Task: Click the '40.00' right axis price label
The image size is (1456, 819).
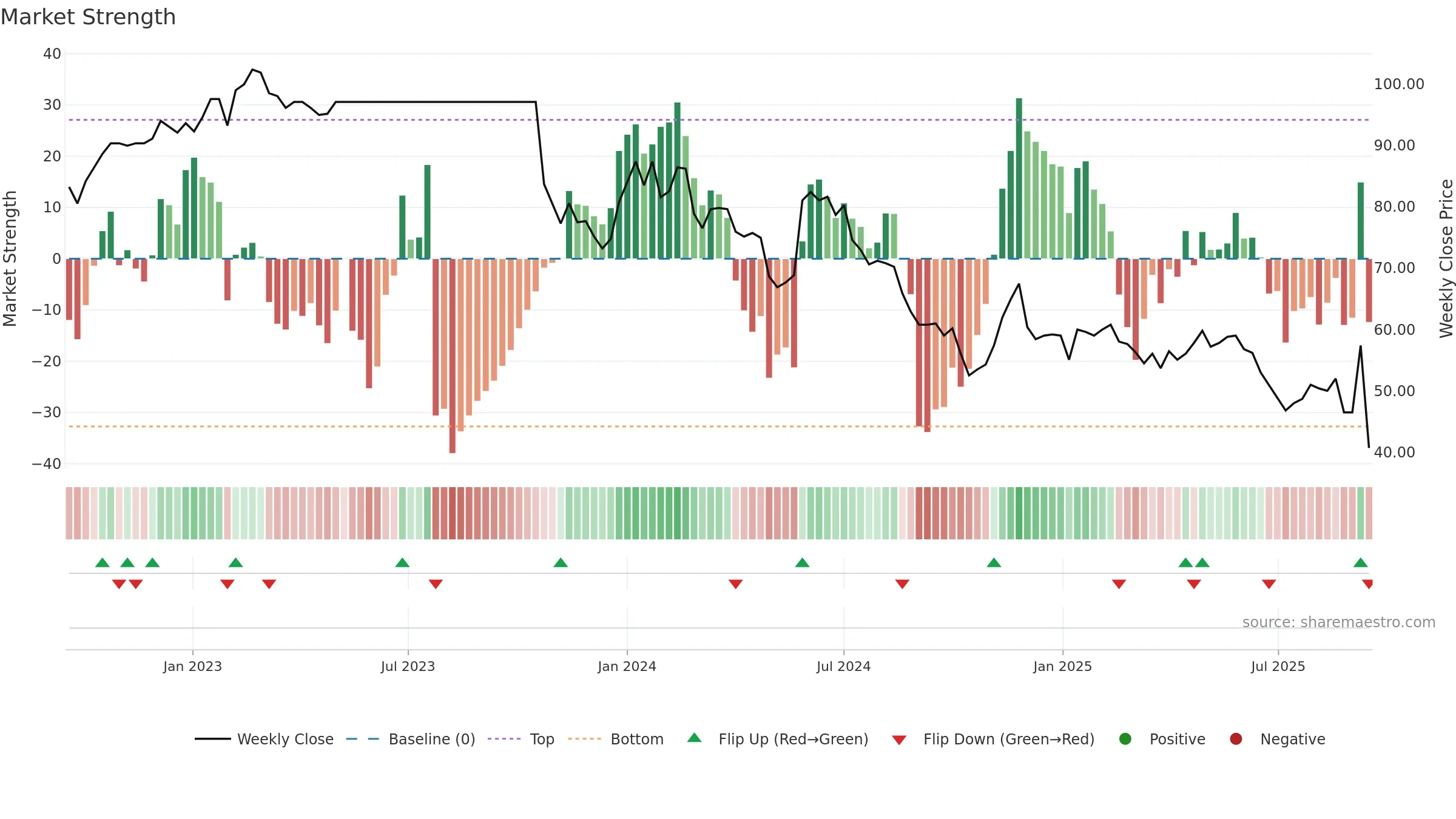Action: [1394, 452]
